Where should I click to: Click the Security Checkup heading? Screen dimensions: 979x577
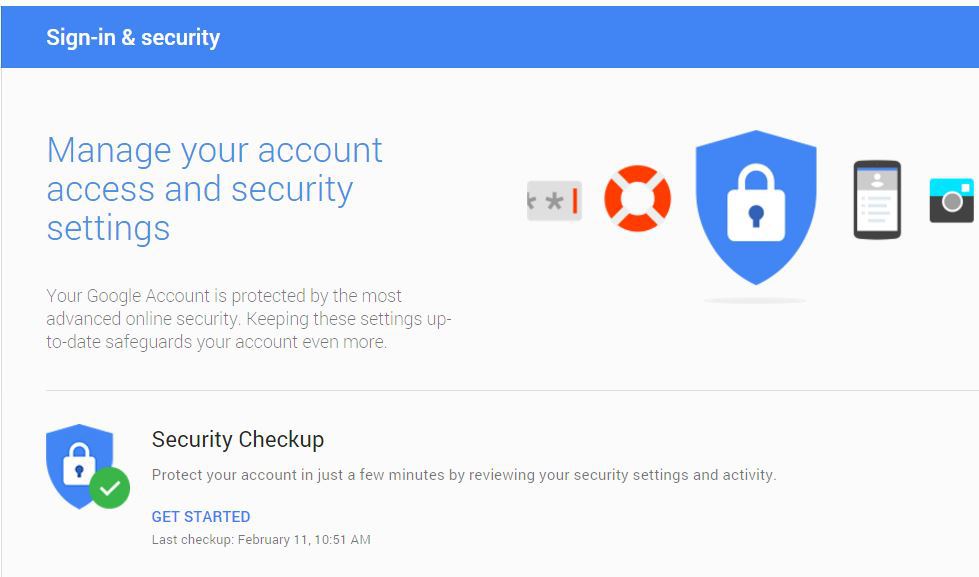tap(238, 439)
